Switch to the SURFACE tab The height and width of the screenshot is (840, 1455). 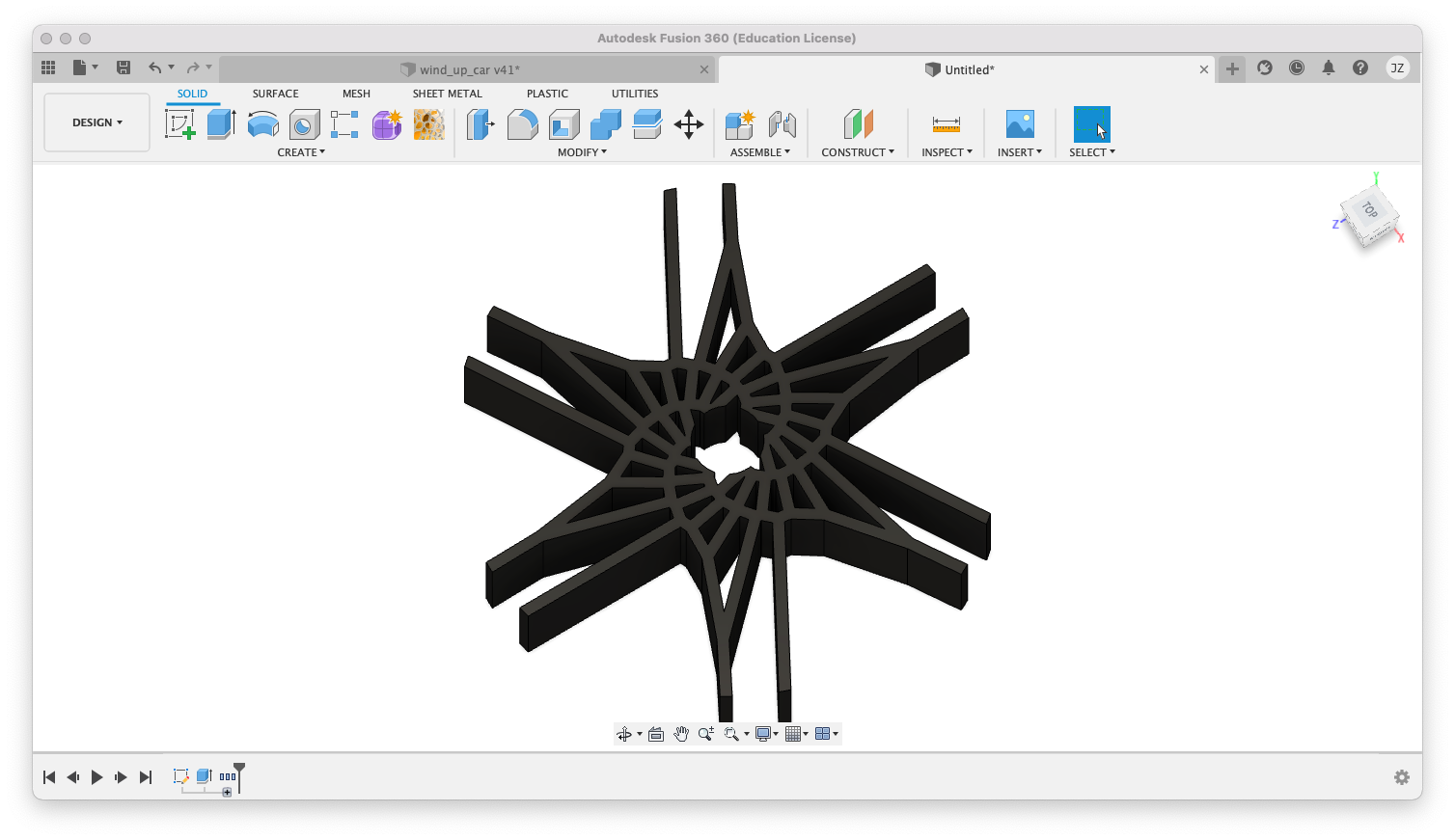pos(275,93)
